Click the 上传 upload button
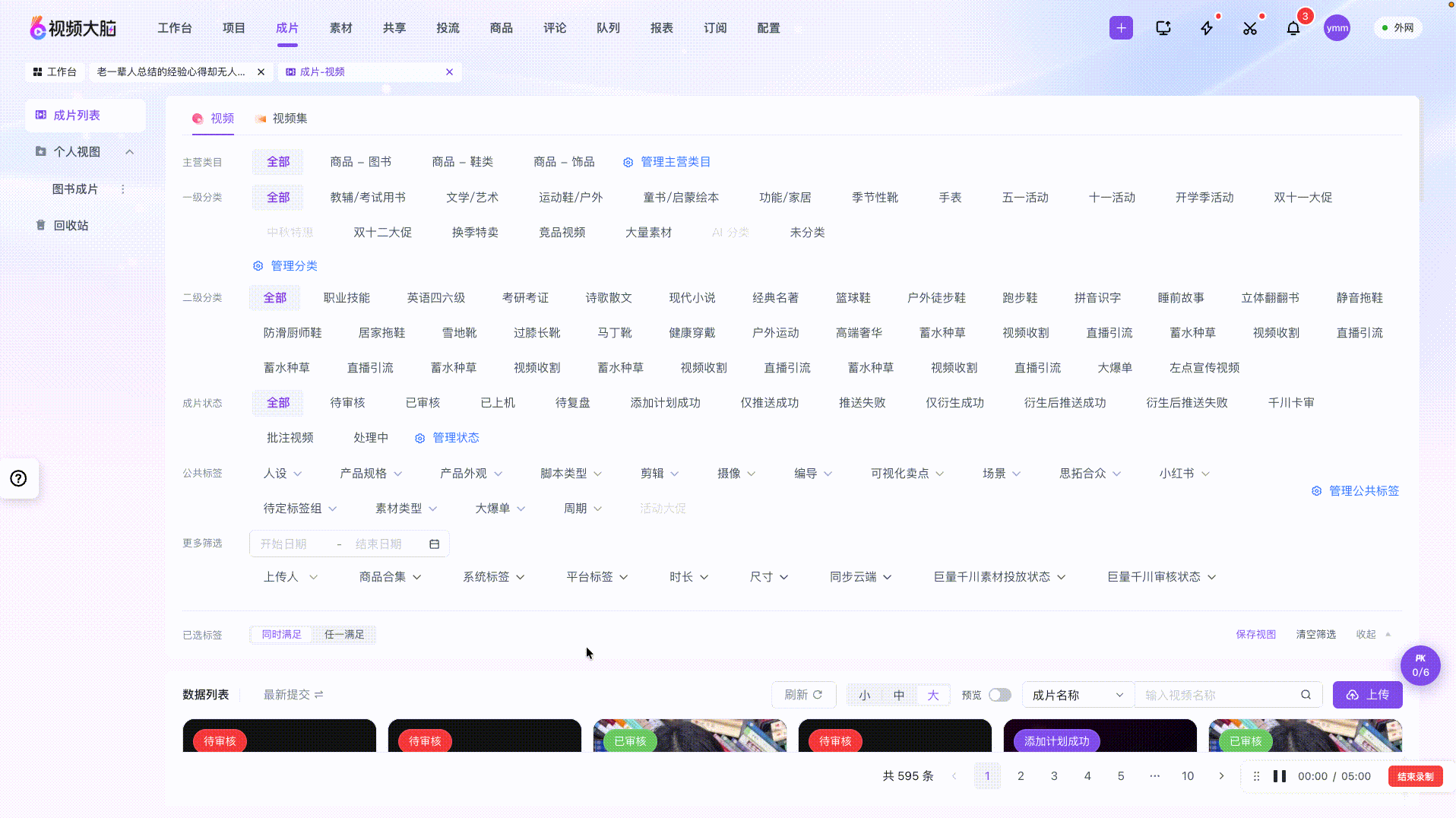1456x818 pixels. coord(1367,695)
